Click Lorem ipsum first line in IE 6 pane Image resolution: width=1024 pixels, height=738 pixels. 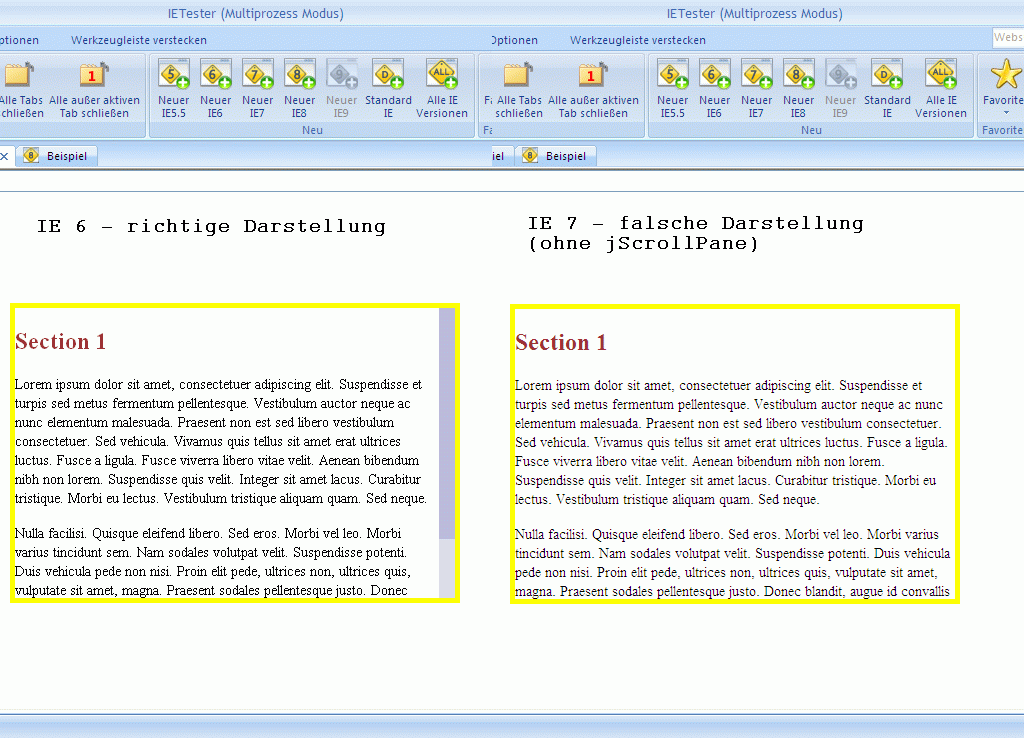click(218, 384)
